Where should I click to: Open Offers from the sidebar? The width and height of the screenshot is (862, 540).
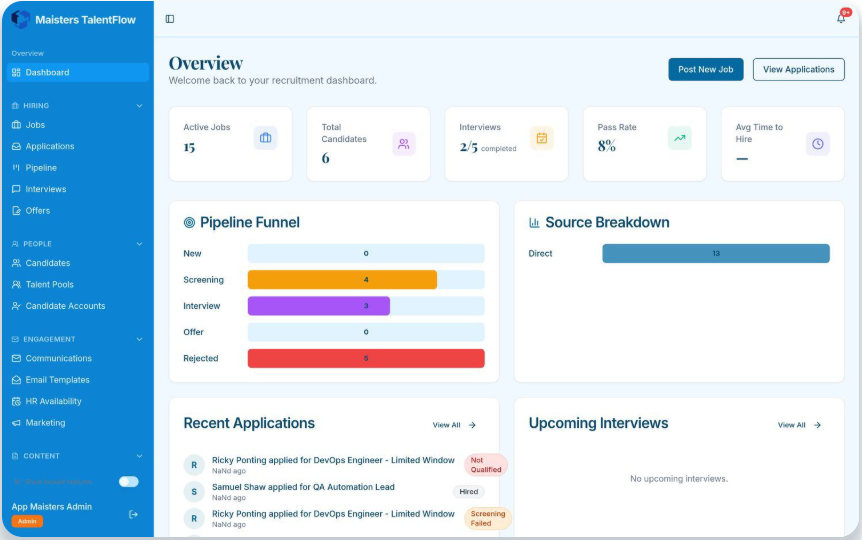(x=78, y=211)
